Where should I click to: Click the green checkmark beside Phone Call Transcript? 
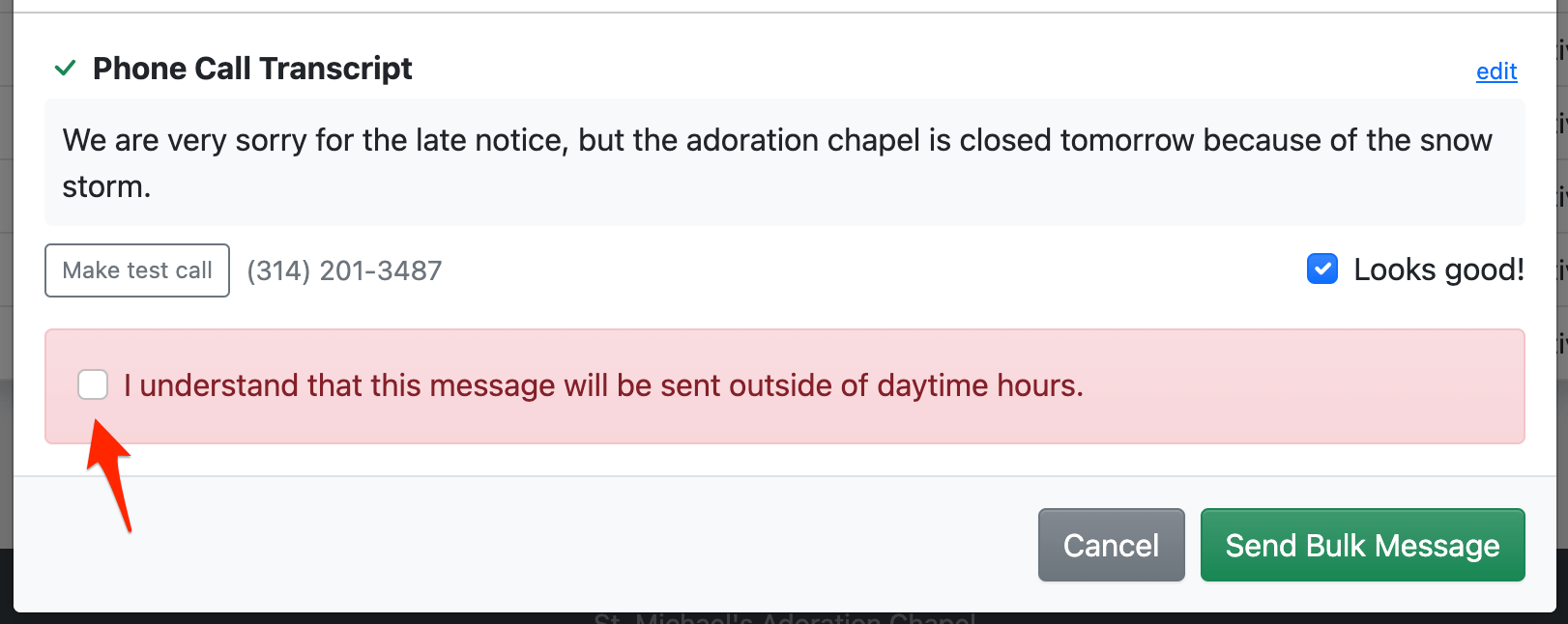click(x=65, y=69)
